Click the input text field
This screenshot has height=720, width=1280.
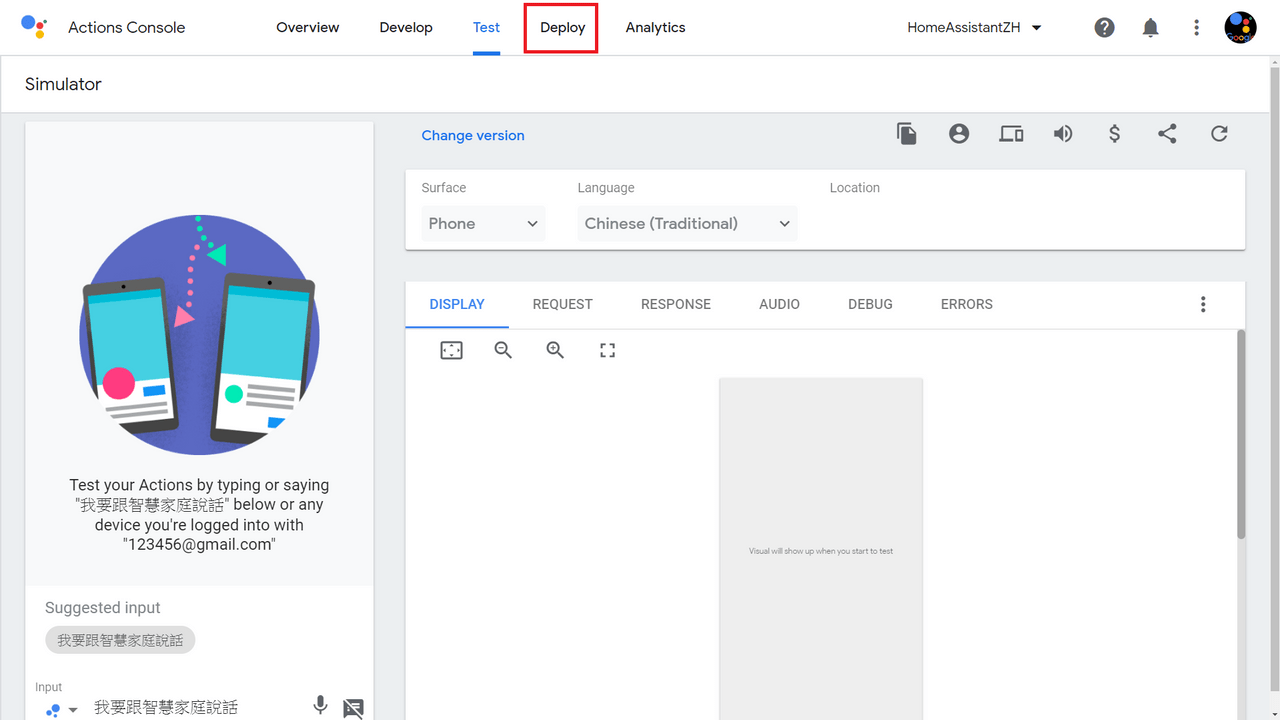(x=195, y=707)
